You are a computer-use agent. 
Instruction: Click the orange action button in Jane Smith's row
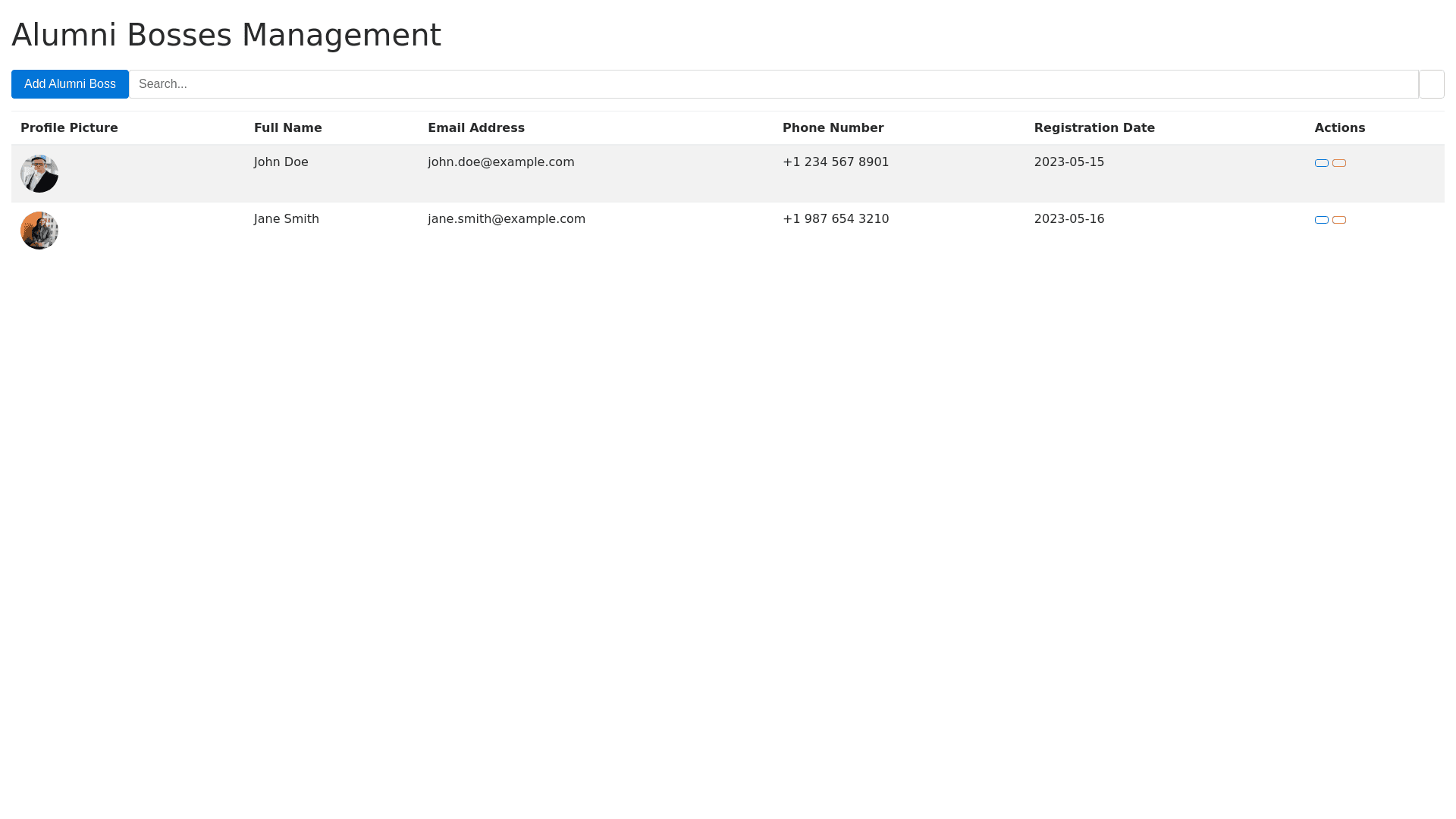click(1338, 220)
